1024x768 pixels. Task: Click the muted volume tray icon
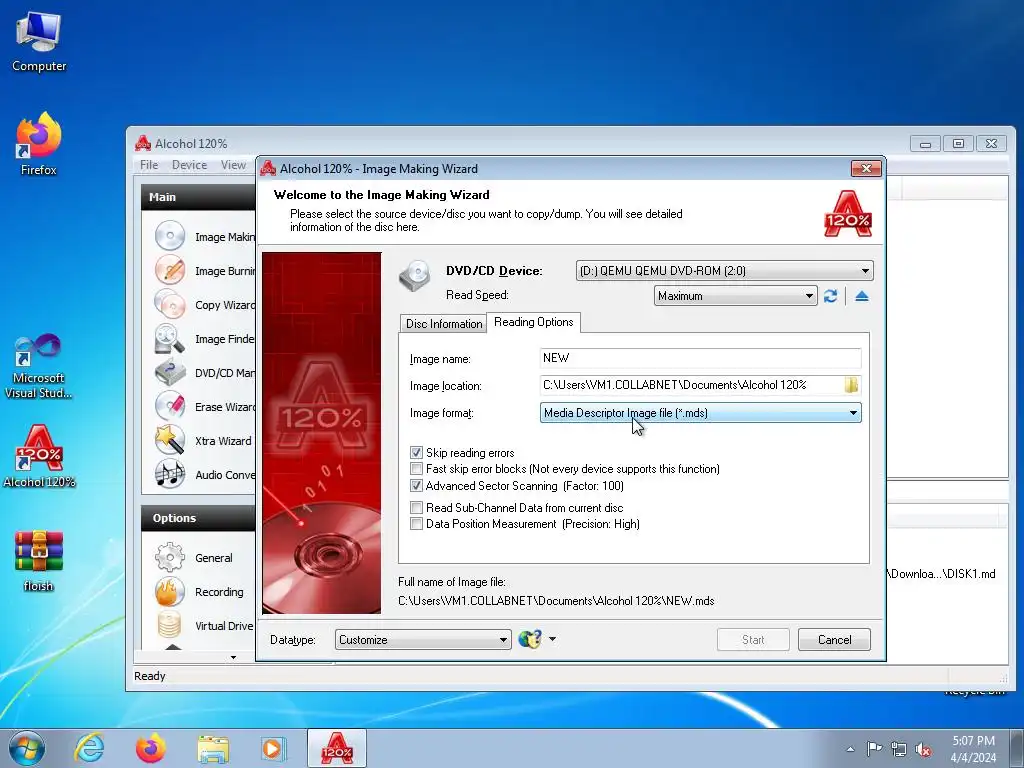click(923, 750)
